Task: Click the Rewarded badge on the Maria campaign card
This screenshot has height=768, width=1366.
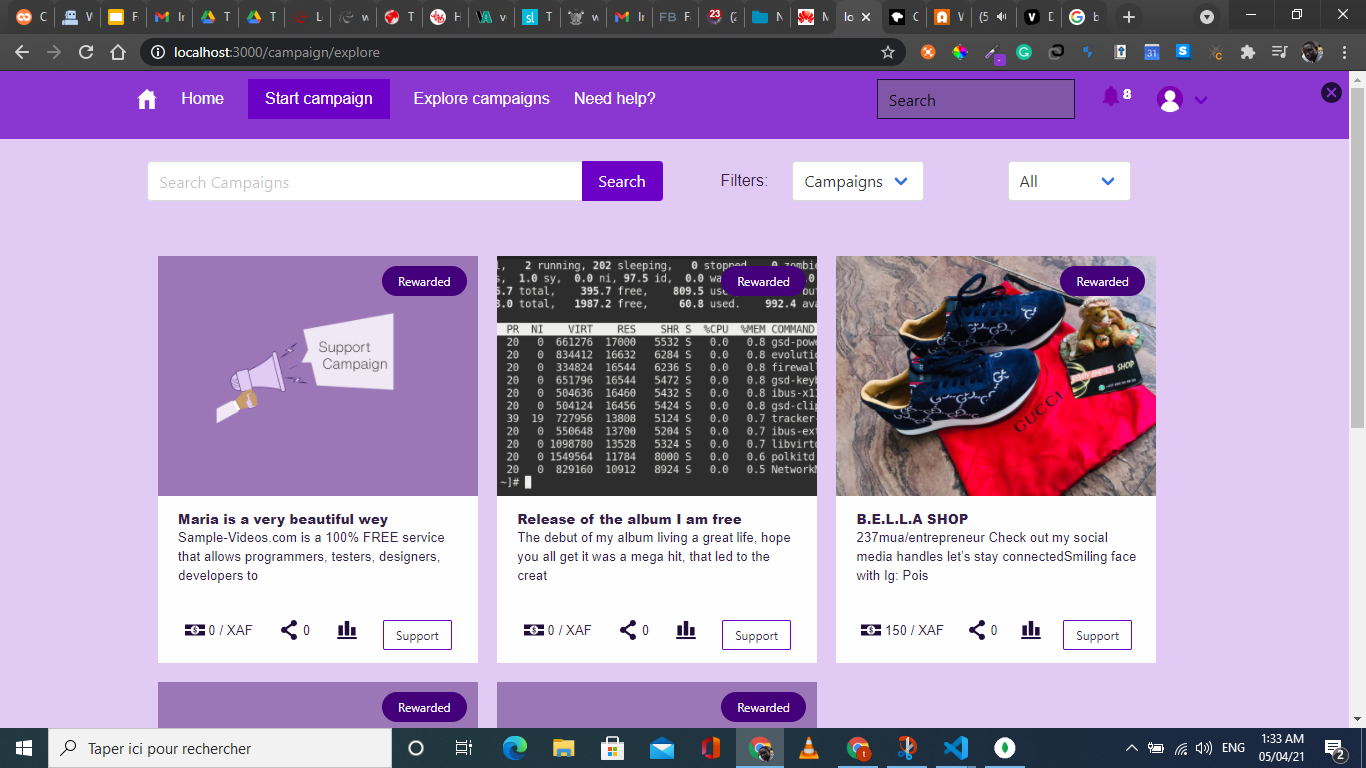Action: click(424, 281)
